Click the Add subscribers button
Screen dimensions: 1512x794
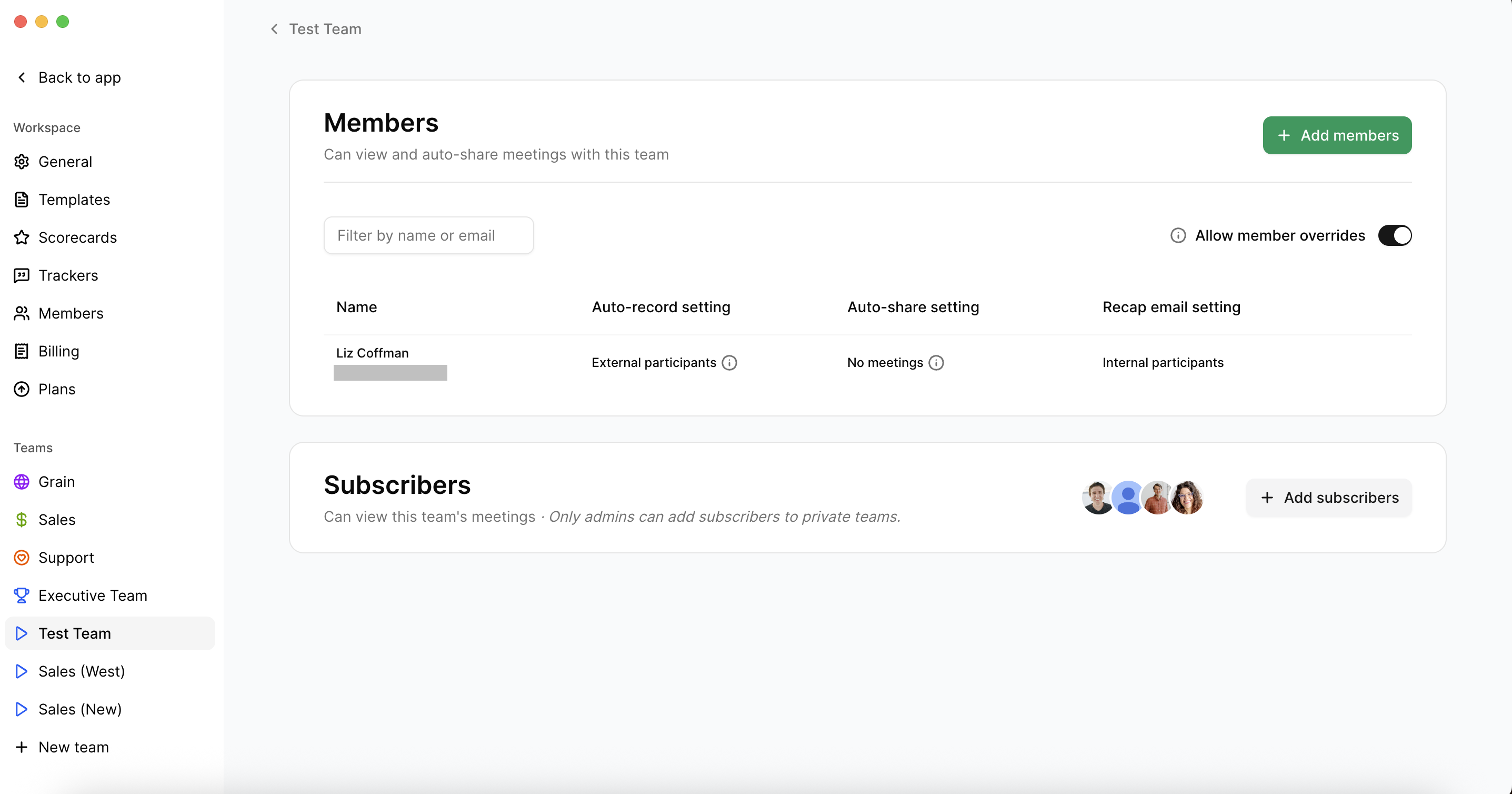pos(1329,498)
